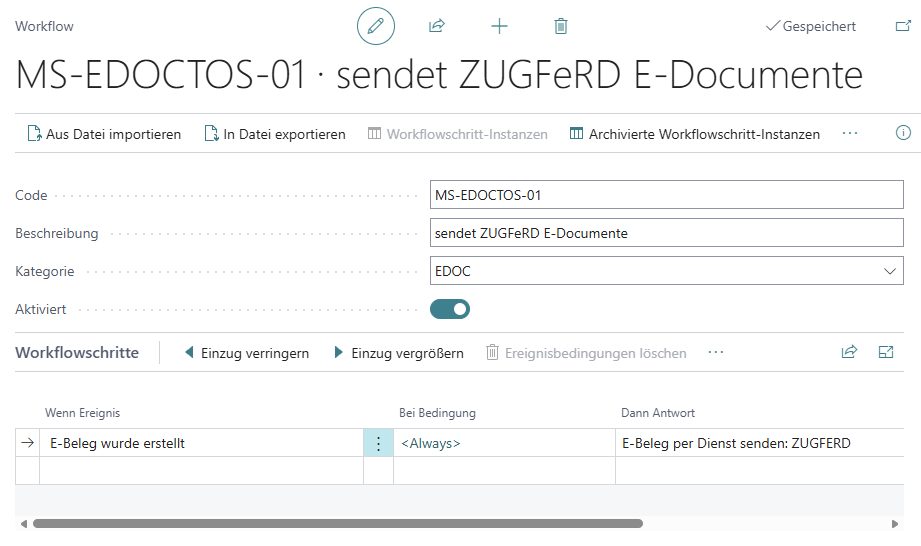Expand the Workflowschritte section to full view

[x=886, y=352]
